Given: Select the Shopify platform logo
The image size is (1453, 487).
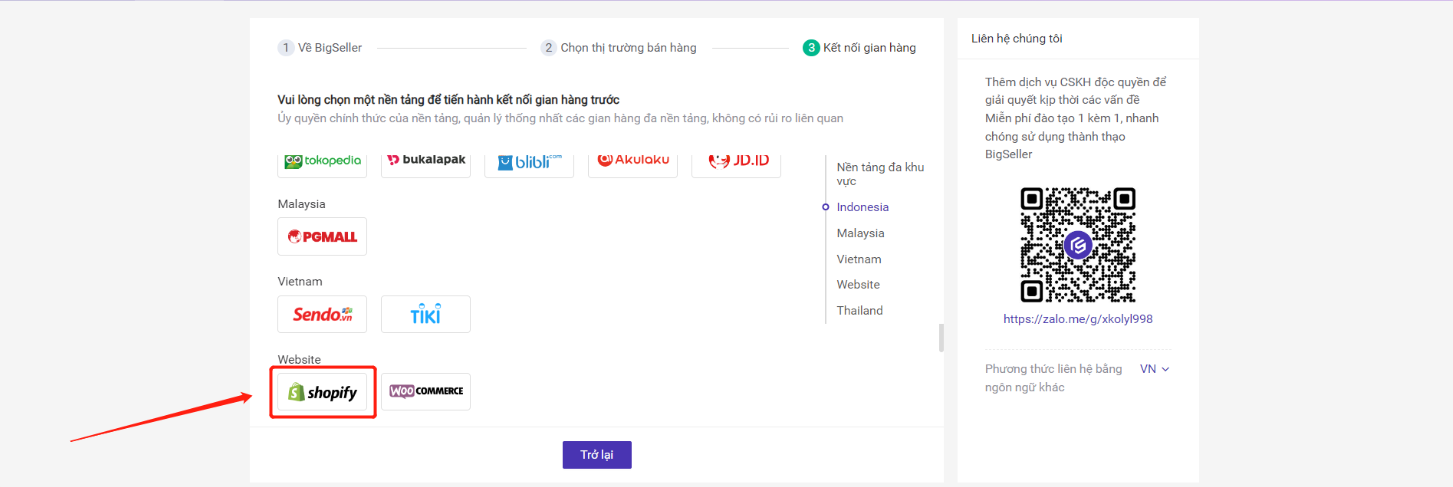Looking at the screenshot, I should coord(322,392).
